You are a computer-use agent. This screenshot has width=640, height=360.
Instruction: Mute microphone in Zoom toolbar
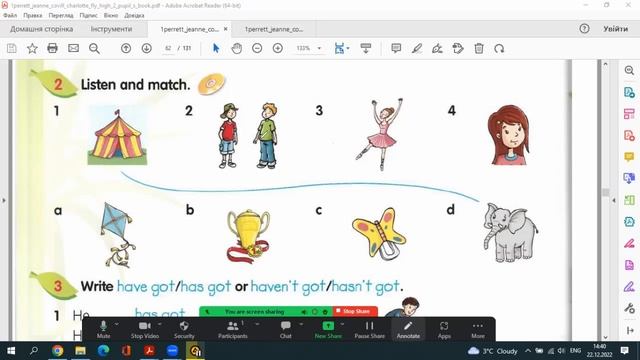point(103,329)
